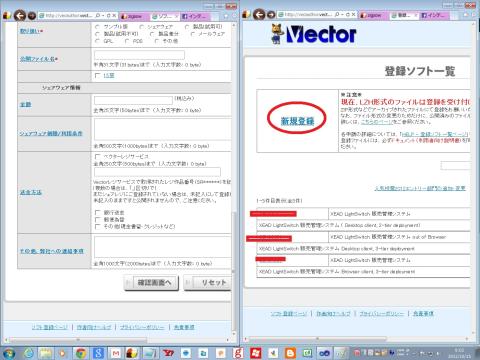This screenshot has height=360, width=480.
Task: Open Gmail icon on the taskbar
Action: coord(116,353)
